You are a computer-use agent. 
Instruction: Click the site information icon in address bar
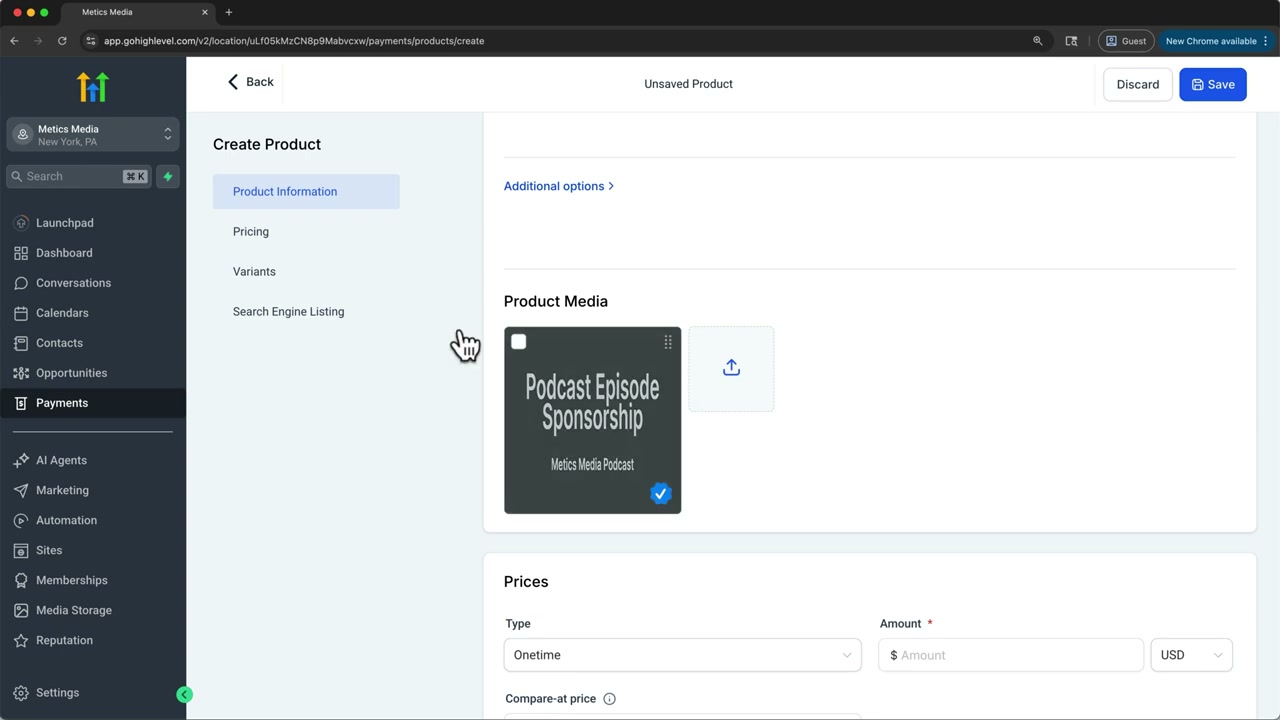tap(90, 41)
